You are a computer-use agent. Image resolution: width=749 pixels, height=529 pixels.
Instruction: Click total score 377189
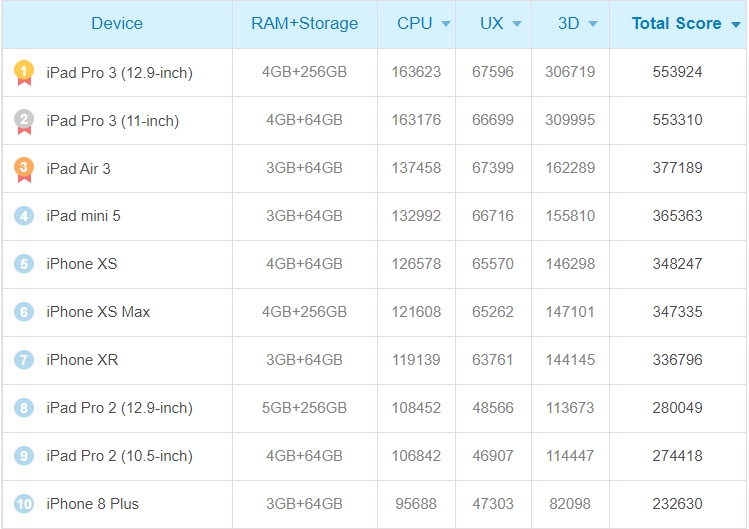point(677,168)
